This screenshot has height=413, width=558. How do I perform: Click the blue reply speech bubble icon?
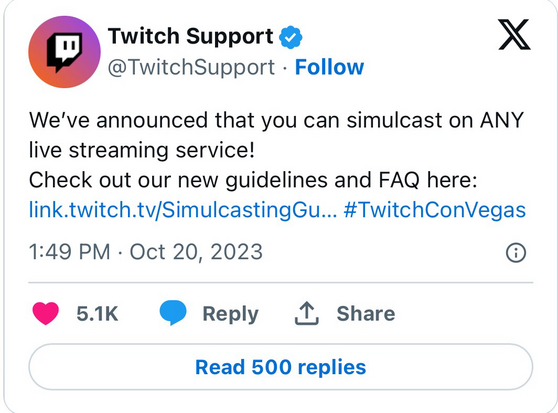[173, 313]
